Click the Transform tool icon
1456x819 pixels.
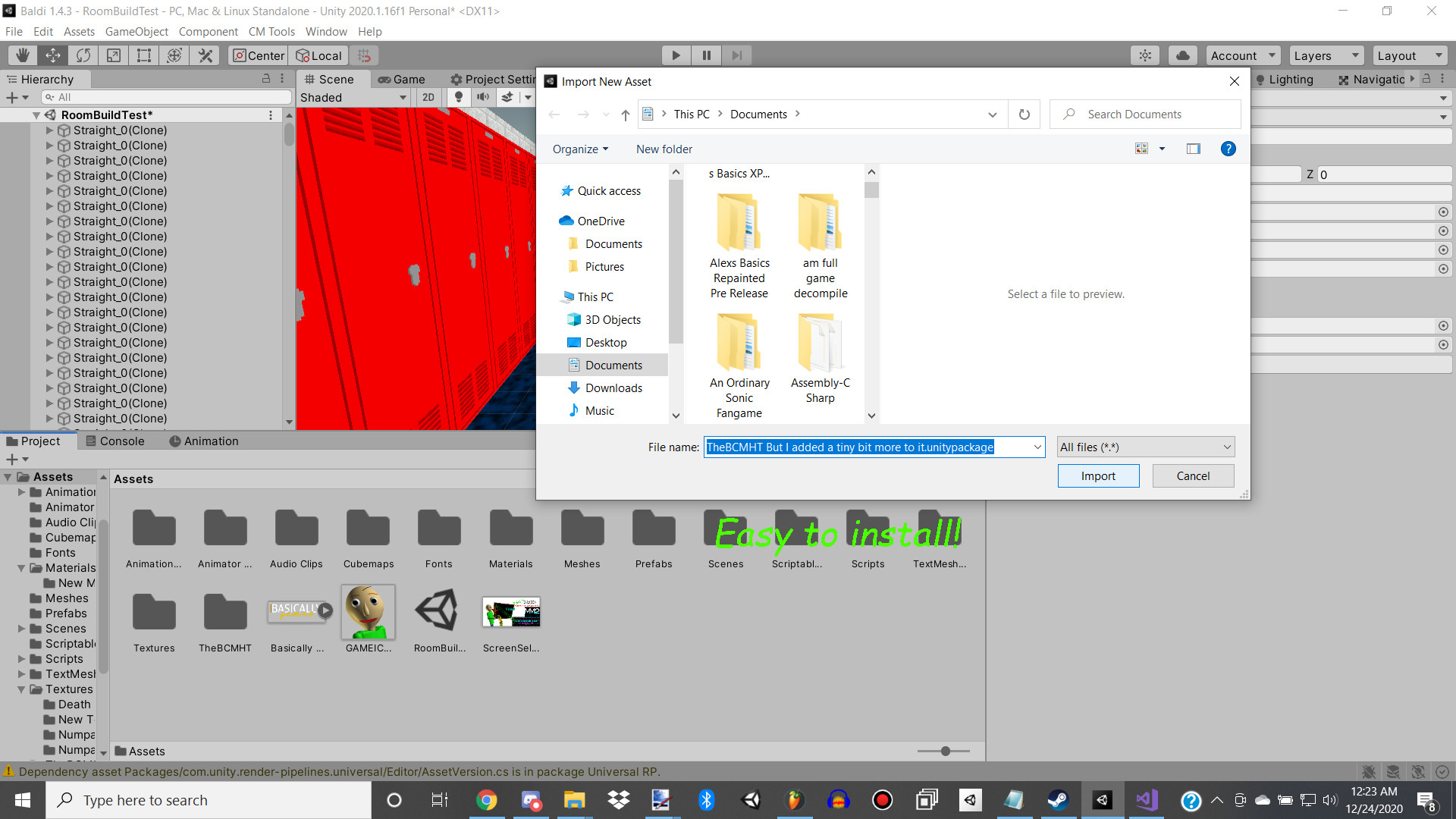tap(175, 55)
